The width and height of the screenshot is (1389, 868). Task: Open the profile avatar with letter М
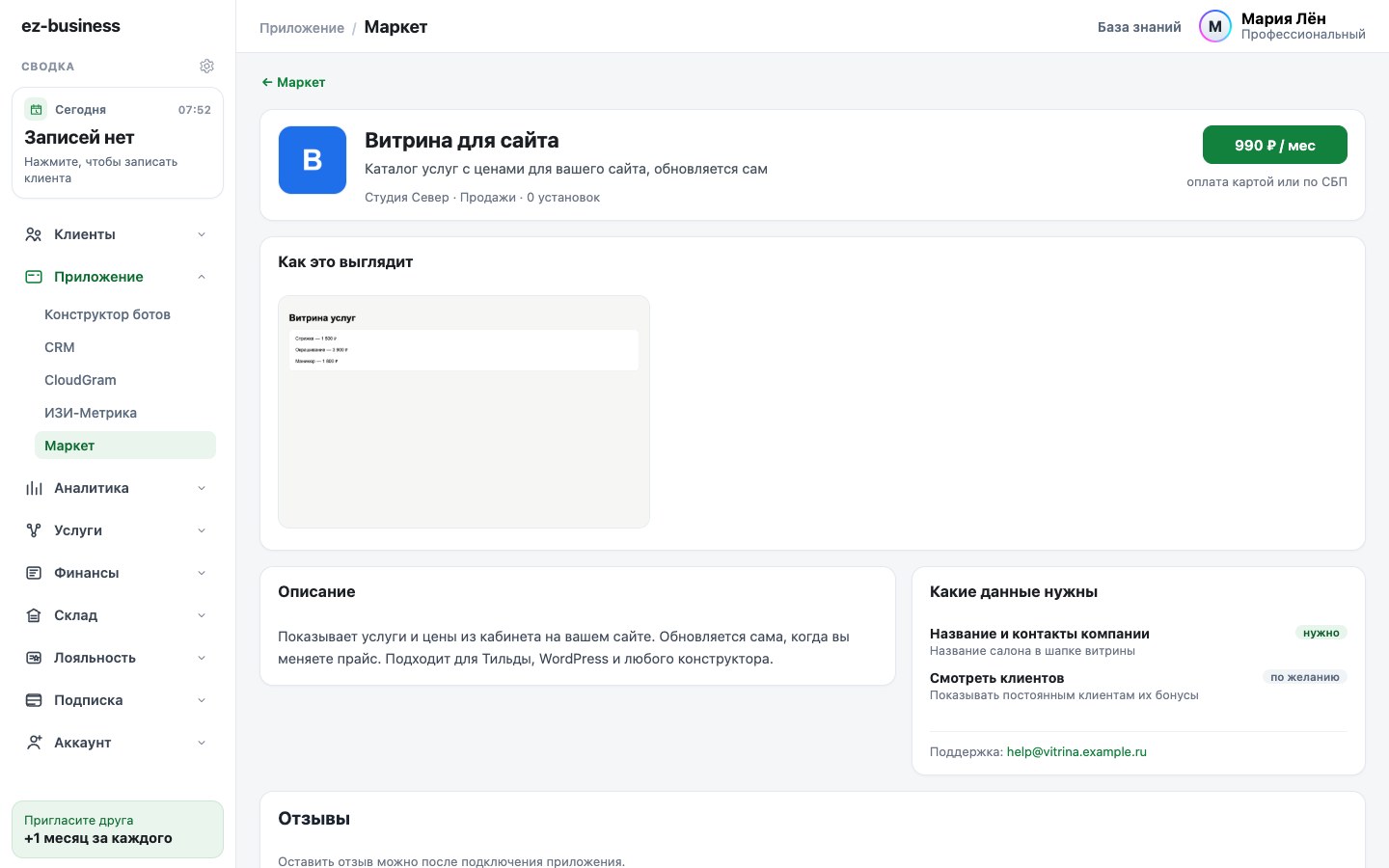[1215, 27]
